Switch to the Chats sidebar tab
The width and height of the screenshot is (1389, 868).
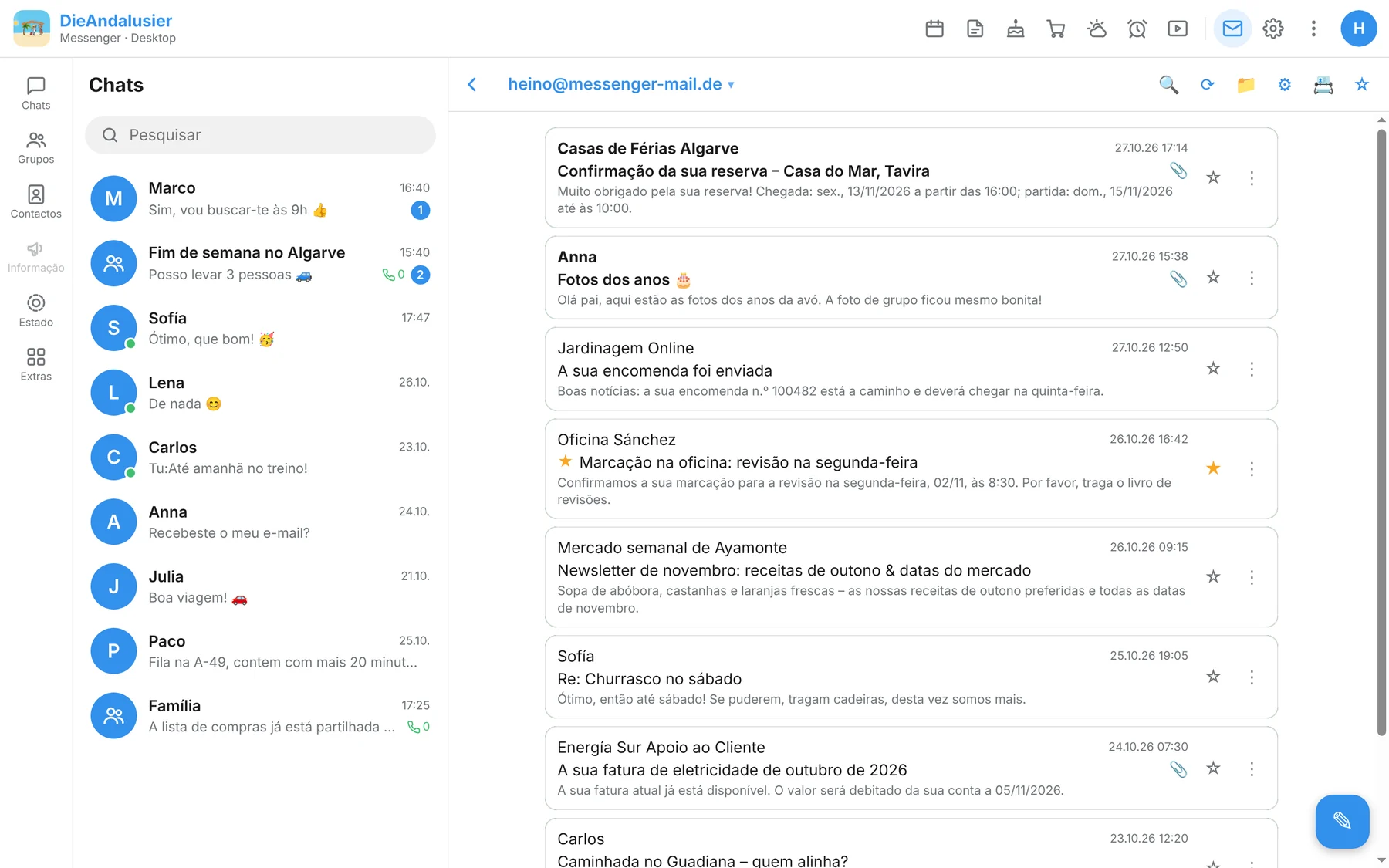point(36,93)
